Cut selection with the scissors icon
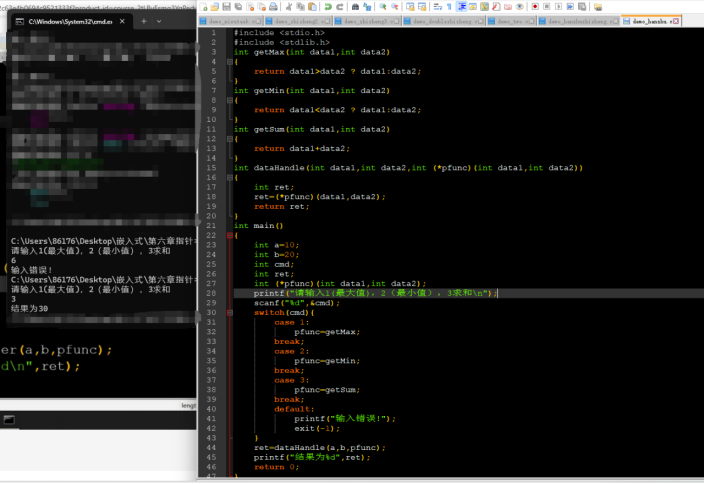Image resolution: width=705 pixels, height=484 pixels. point(289,7)
